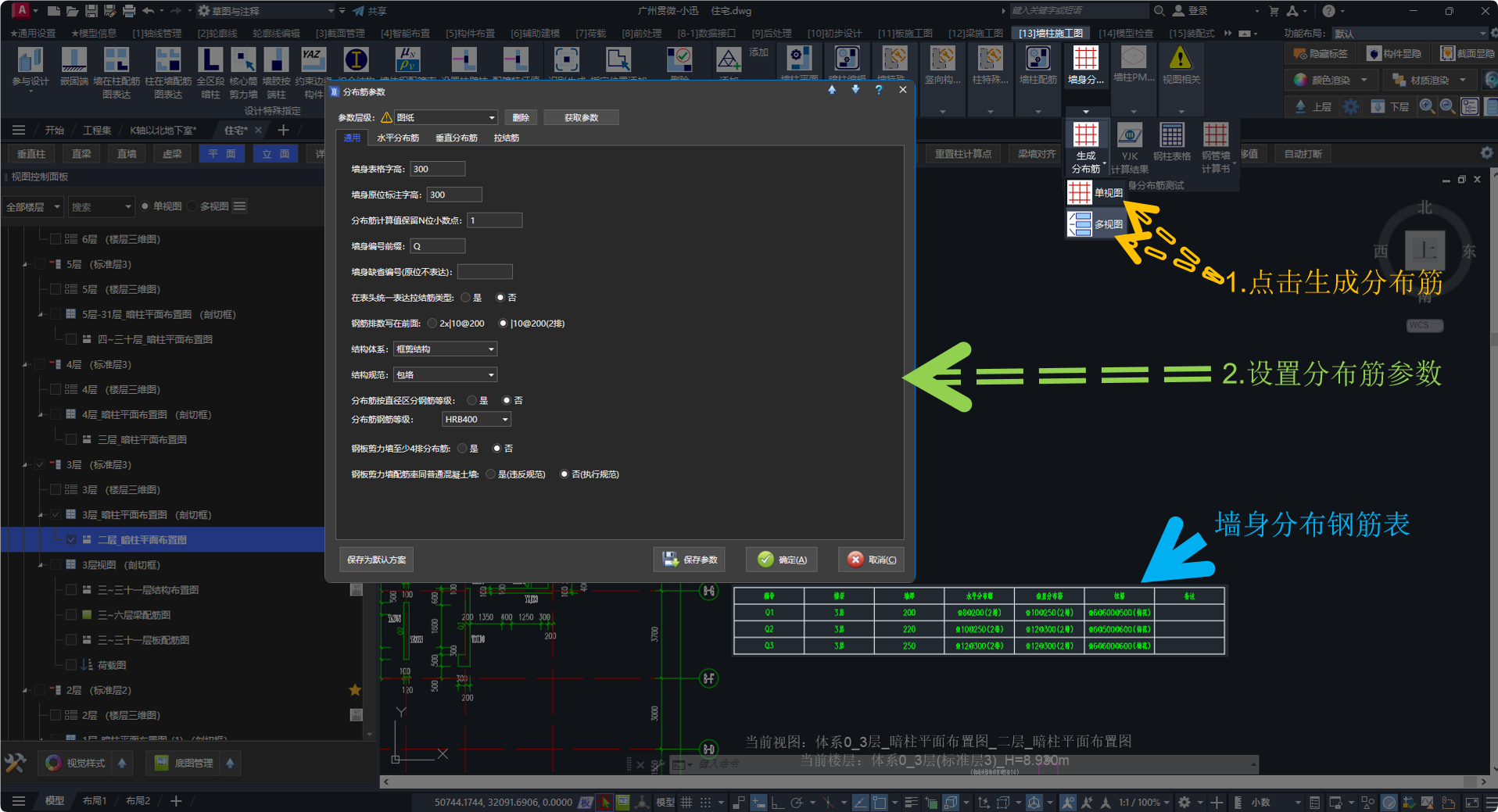Click the 钢柱表格 table icon

pos(1171,136)
